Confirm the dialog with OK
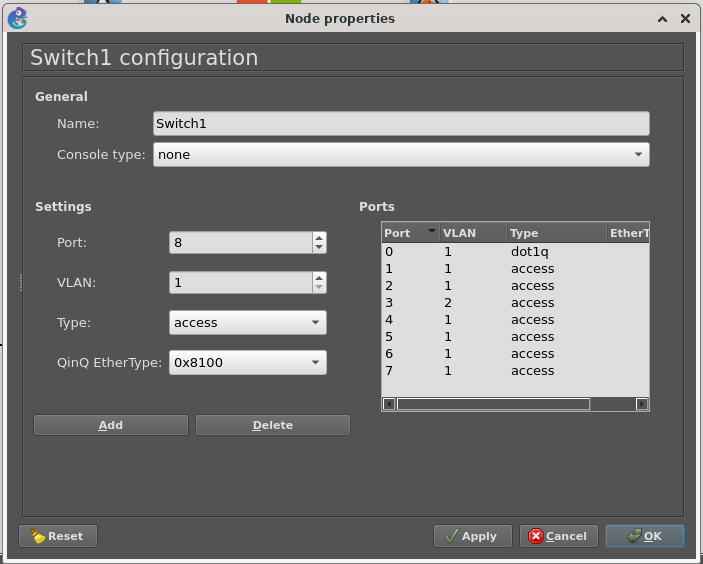Image resolution: width=703 pixels, height=564 pixels. click(x=644, y=536)
